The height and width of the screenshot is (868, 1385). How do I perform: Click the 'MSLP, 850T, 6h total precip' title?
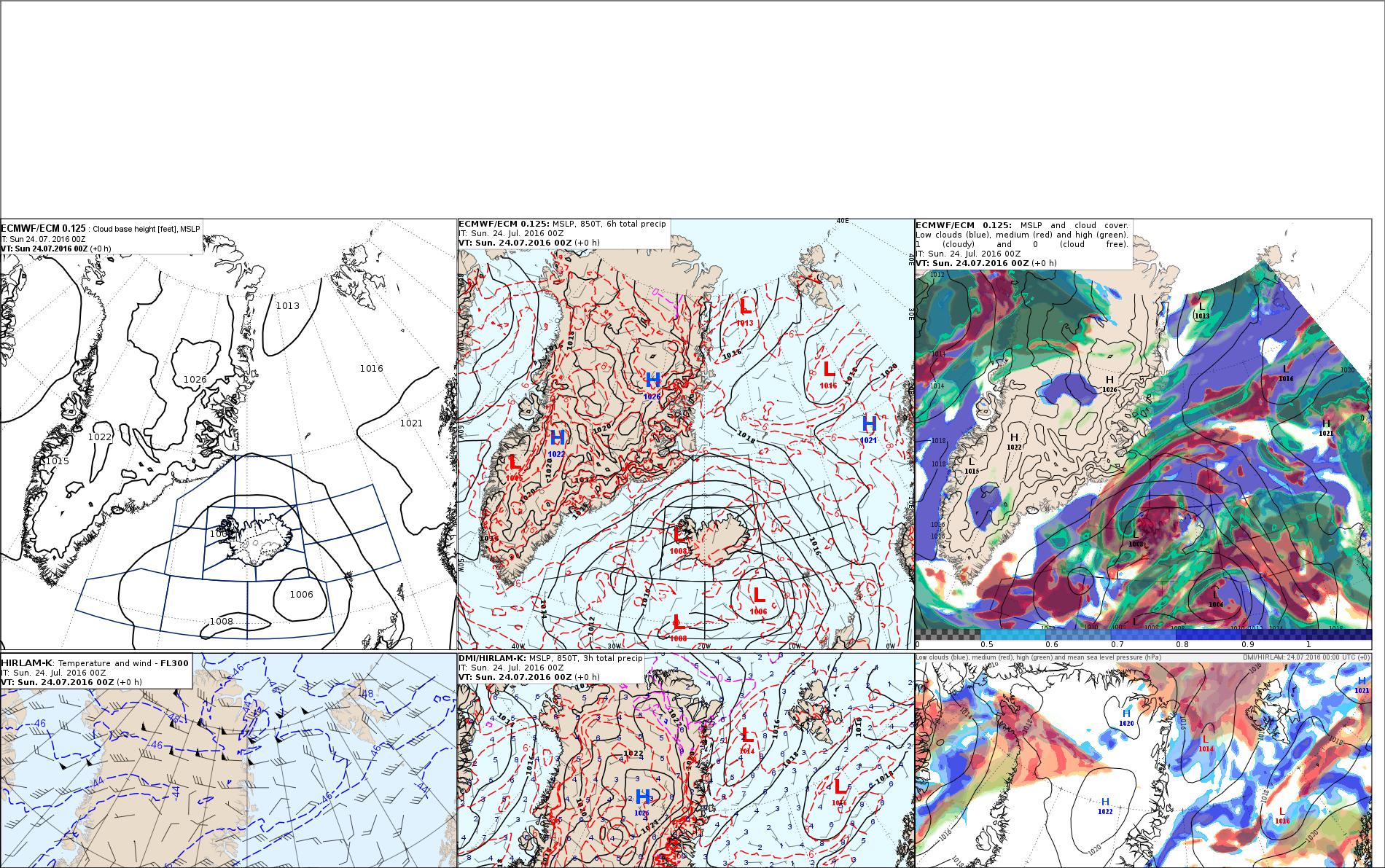click(x=609, y=224)
